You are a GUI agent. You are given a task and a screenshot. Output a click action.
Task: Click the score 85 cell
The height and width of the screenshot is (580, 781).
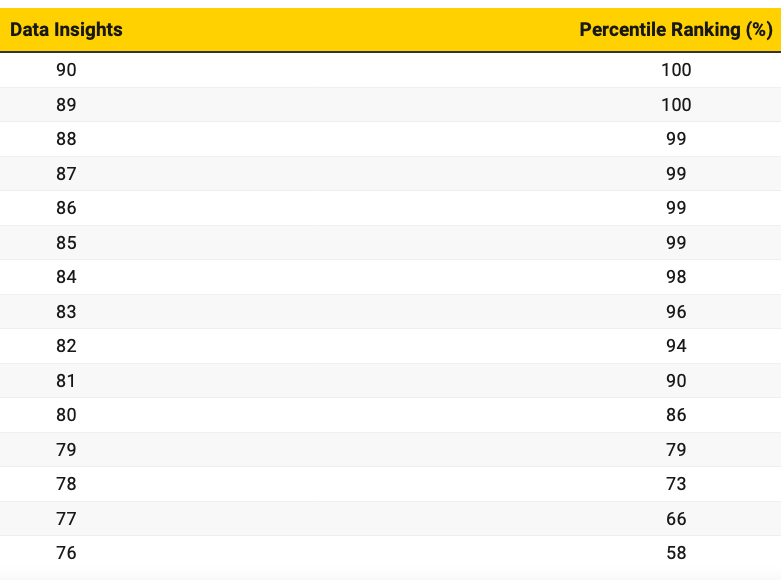[x=66, y=243]
